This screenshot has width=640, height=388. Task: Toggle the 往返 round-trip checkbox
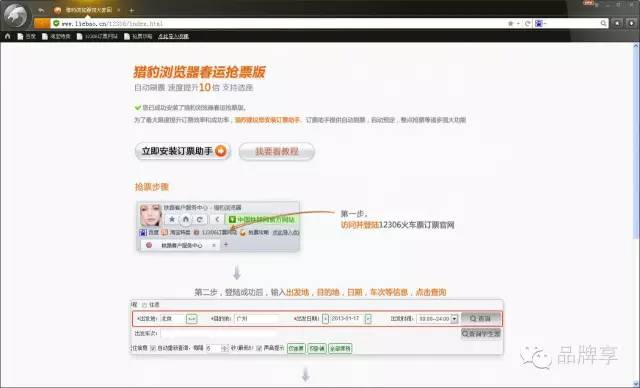click(144, 305)
